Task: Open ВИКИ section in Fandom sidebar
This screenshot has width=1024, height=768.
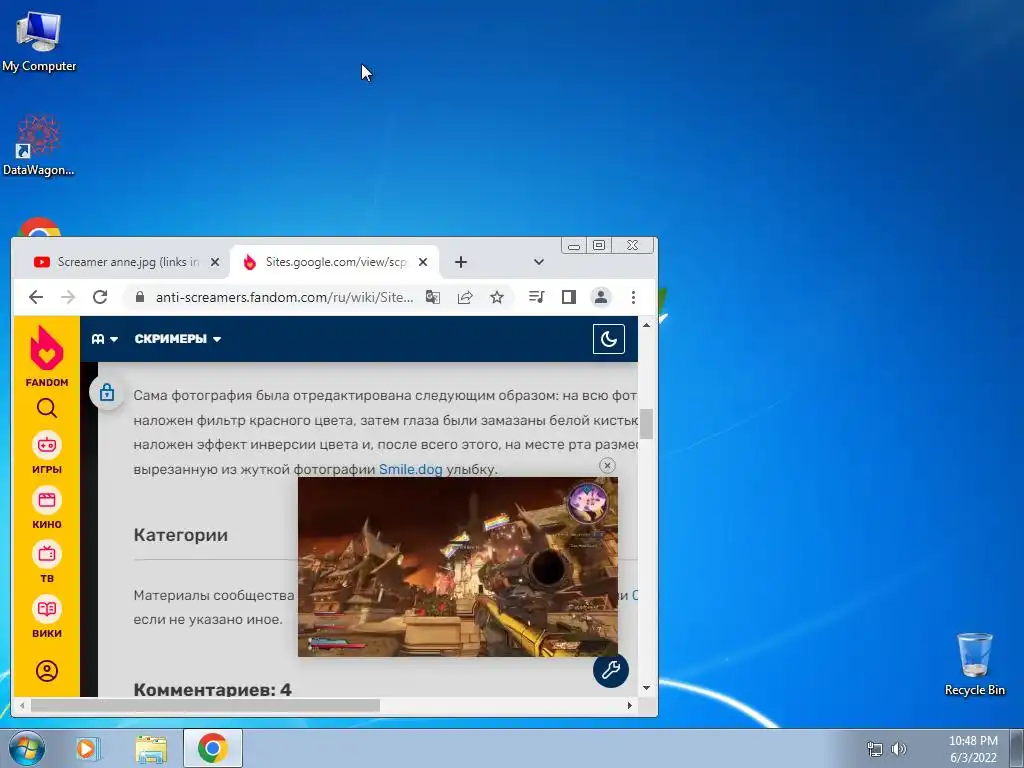Action: click(x=47, y=616)
